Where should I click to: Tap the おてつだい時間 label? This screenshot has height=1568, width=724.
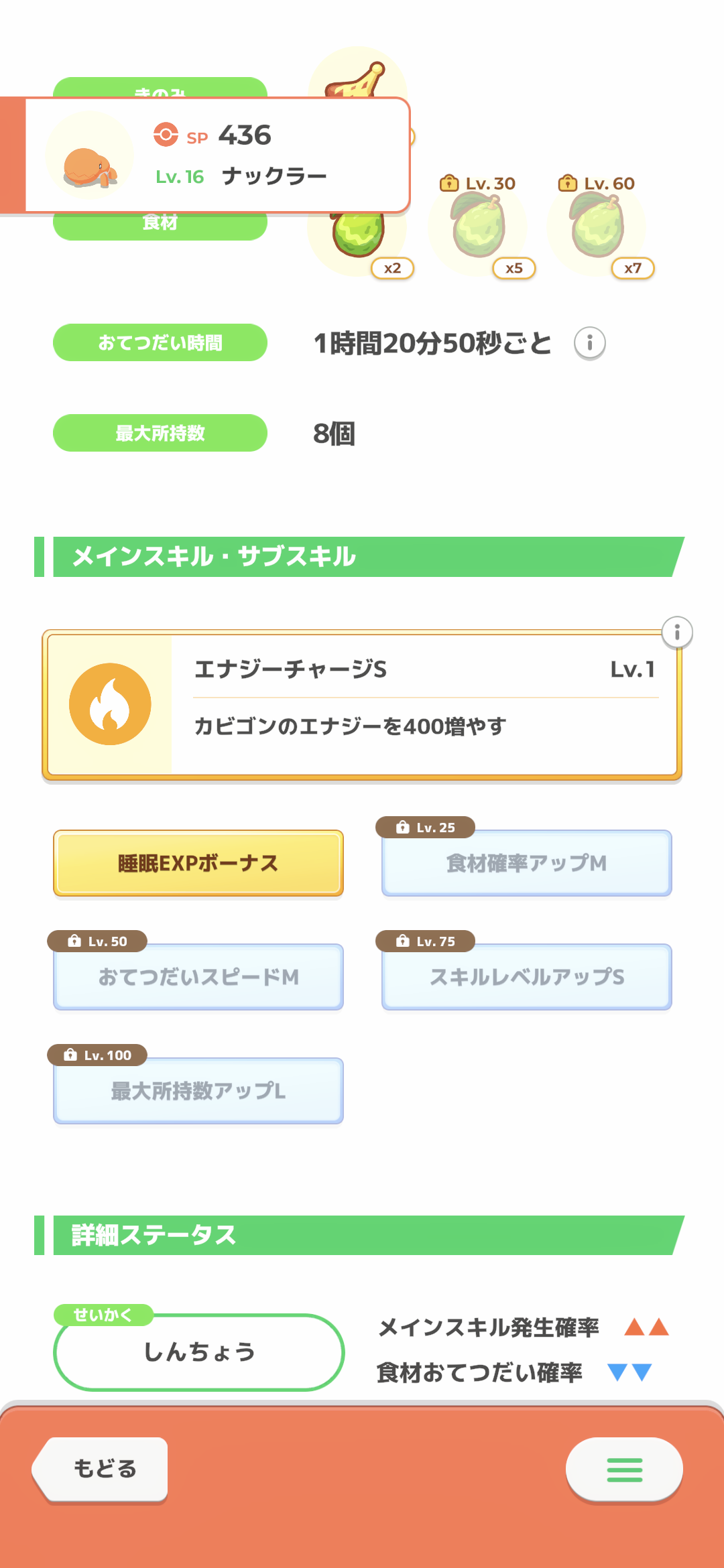(x=160, y=343)
